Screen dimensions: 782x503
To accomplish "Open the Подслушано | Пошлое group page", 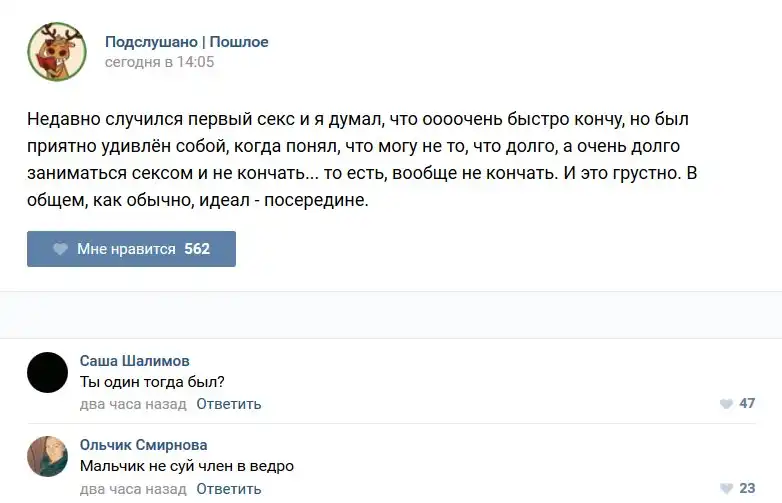I will (x=186, y=42).
